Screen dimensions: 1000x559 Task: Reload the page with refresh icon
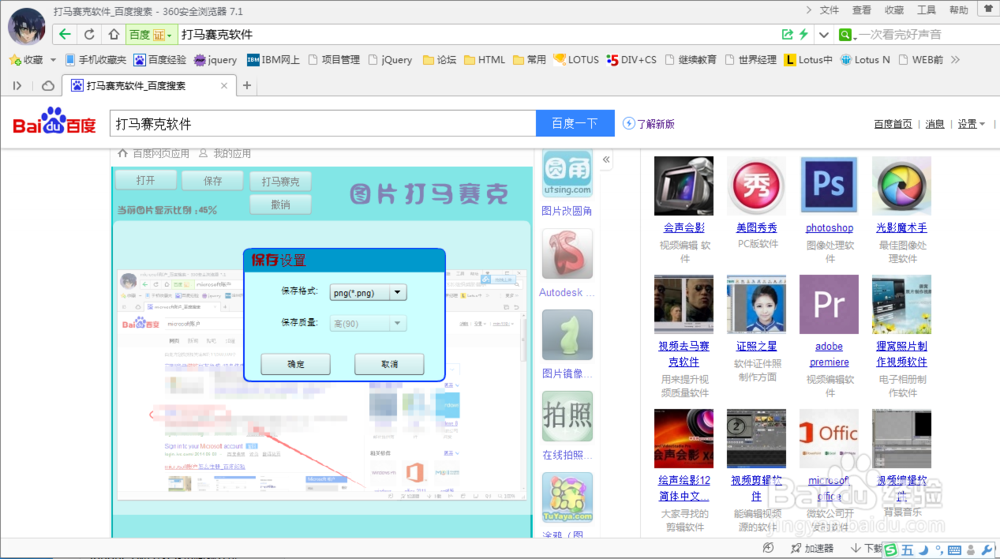point(89,34)
